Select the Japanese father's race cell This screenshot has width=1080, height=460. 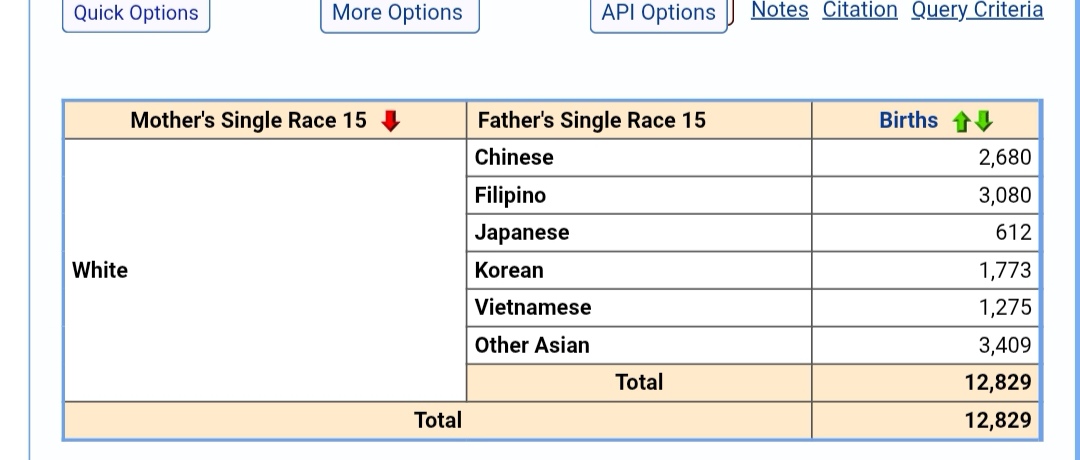click(522, 232)
